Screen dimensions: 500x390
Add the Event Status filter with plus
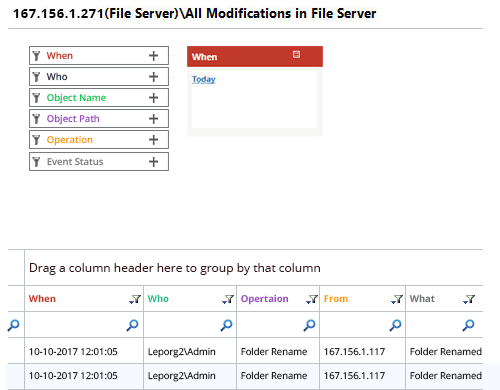[153, 162]
